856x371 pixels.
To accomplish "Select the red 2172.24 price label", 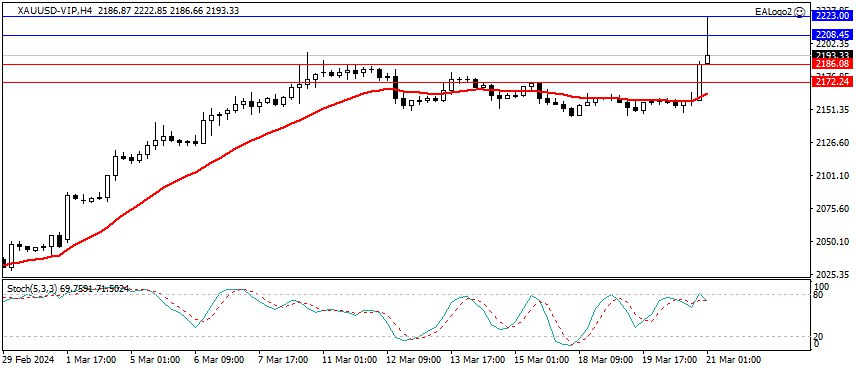I will click(x=833, y=82).
